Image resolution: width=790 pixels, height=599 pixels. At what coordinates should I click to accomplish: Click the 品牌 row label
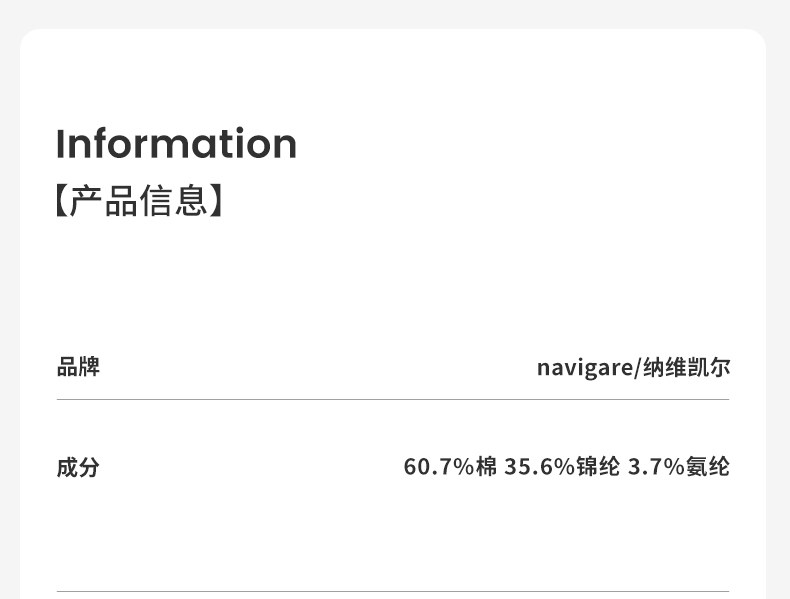coord(78,367)
